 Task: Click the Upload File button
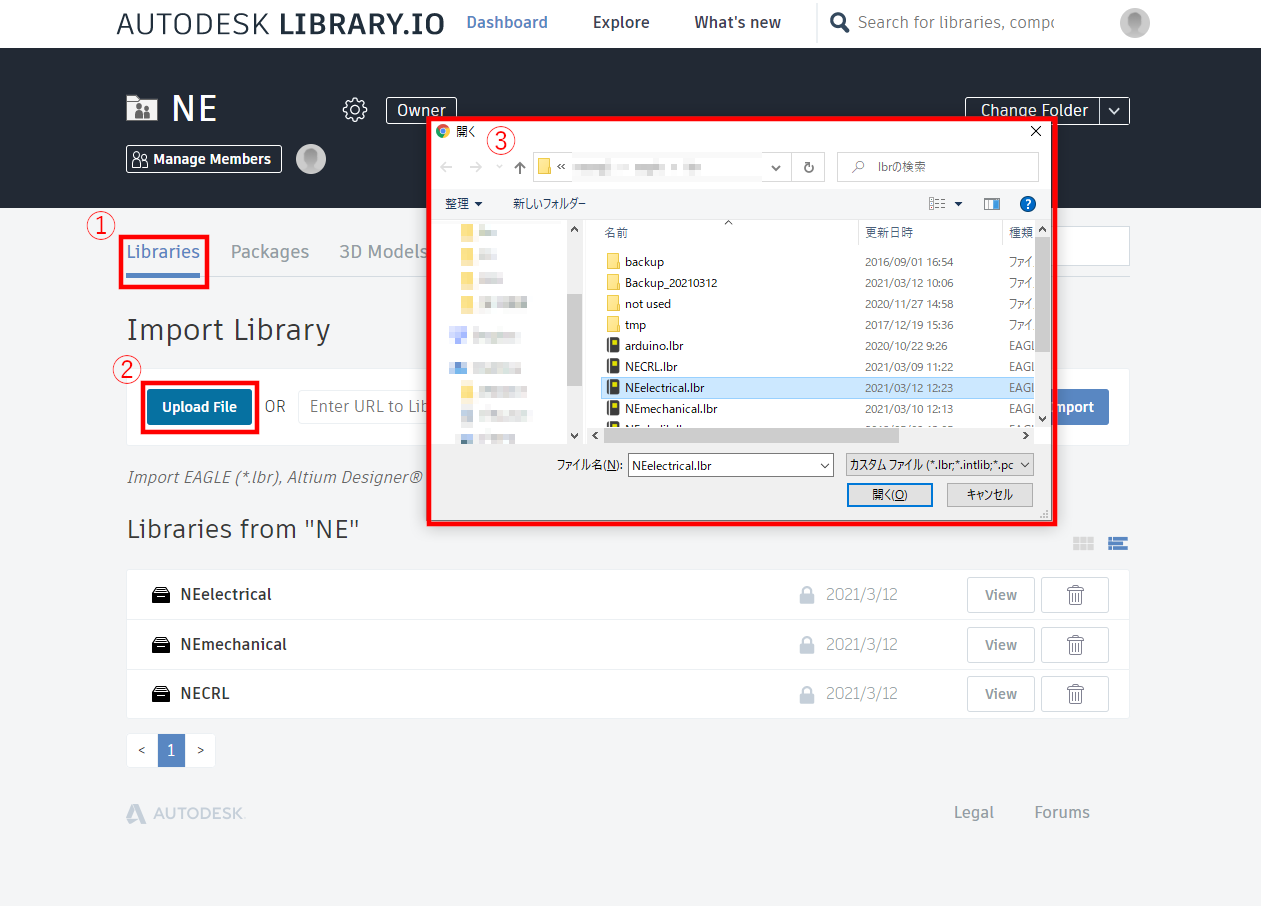point(200,407)
